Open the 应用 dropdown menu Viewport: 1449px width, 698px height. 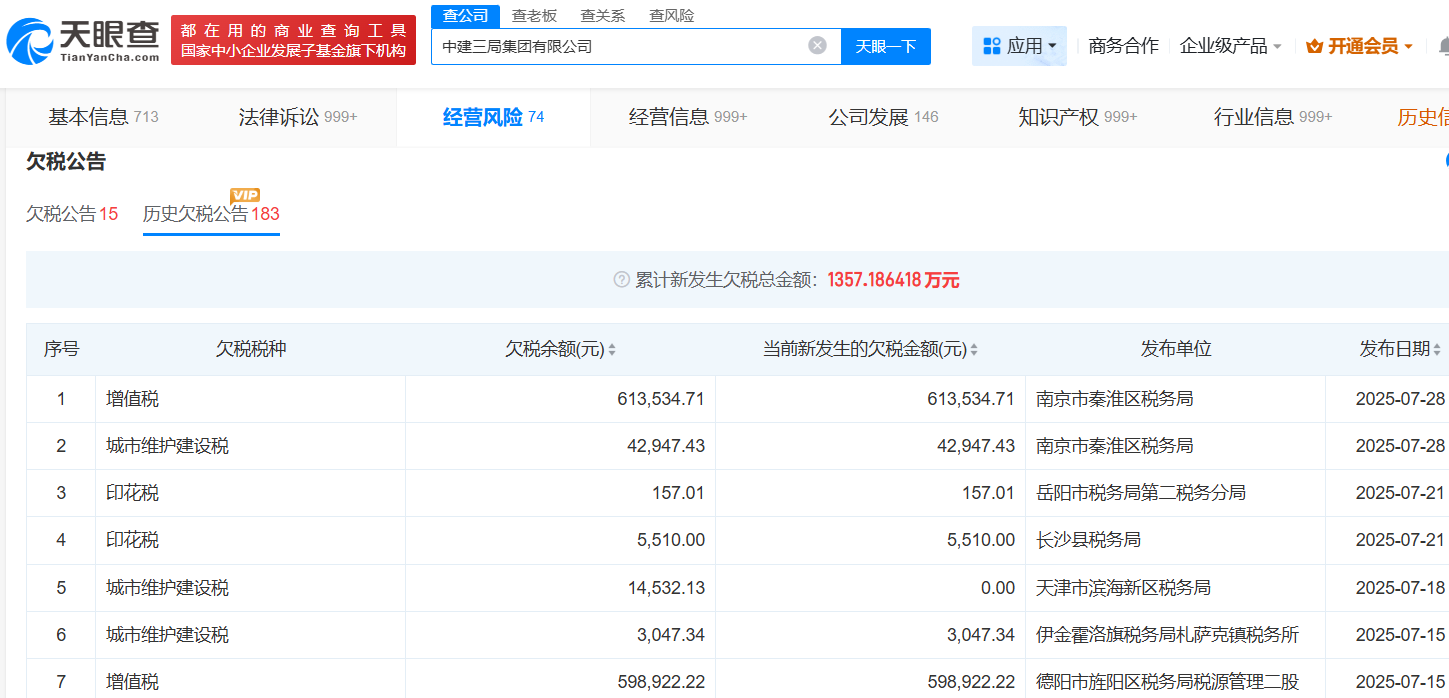pos(1019,46)
